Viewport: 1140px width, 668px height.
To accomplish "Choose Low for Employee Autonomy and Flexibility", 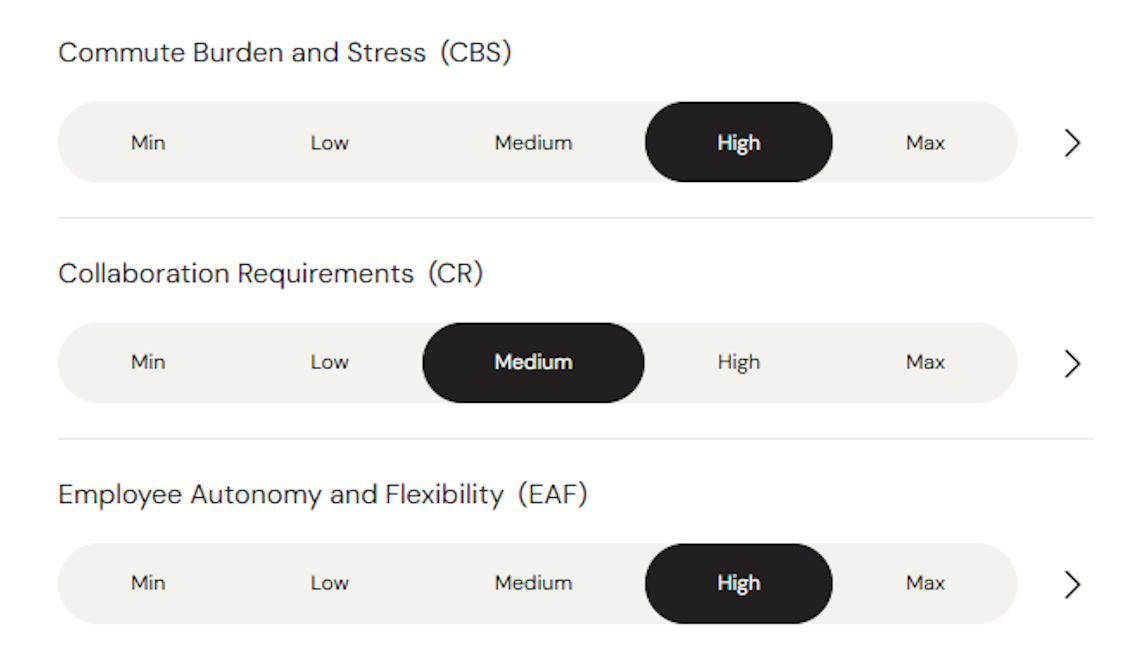I will coord(329,583).
